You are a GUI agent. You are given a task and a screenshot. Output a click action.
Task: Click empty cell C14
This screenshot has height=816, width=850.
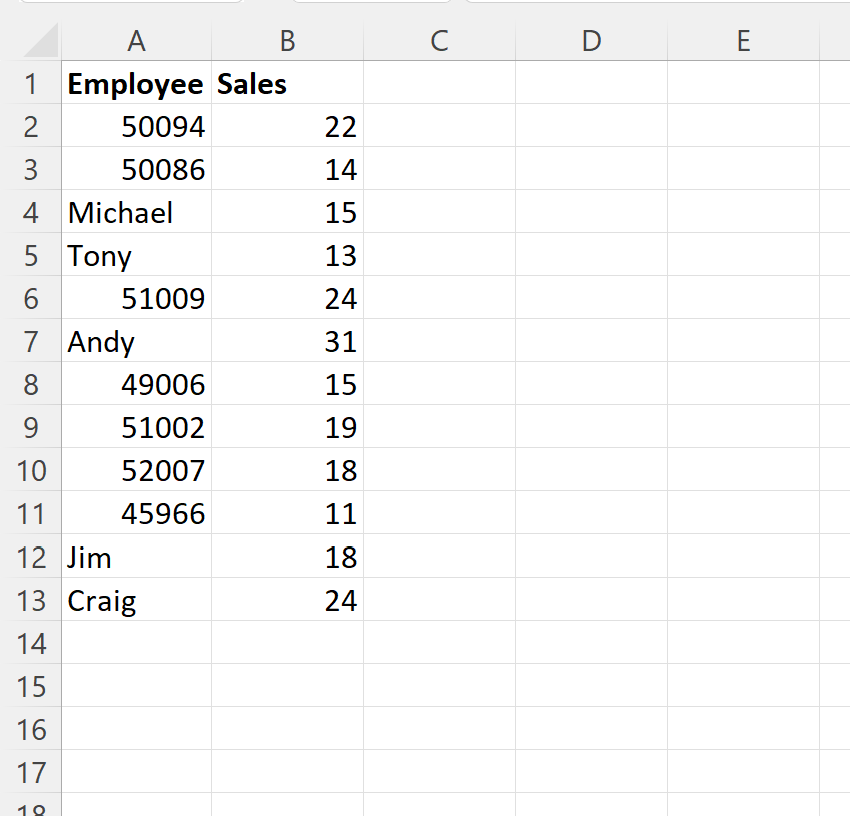click(438, 643)
